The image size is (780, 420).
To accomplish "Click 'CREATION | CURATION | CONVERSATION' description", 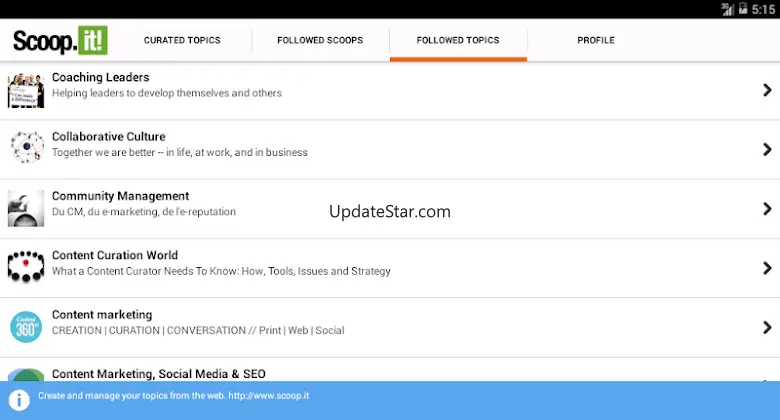I will click(198, 330).
